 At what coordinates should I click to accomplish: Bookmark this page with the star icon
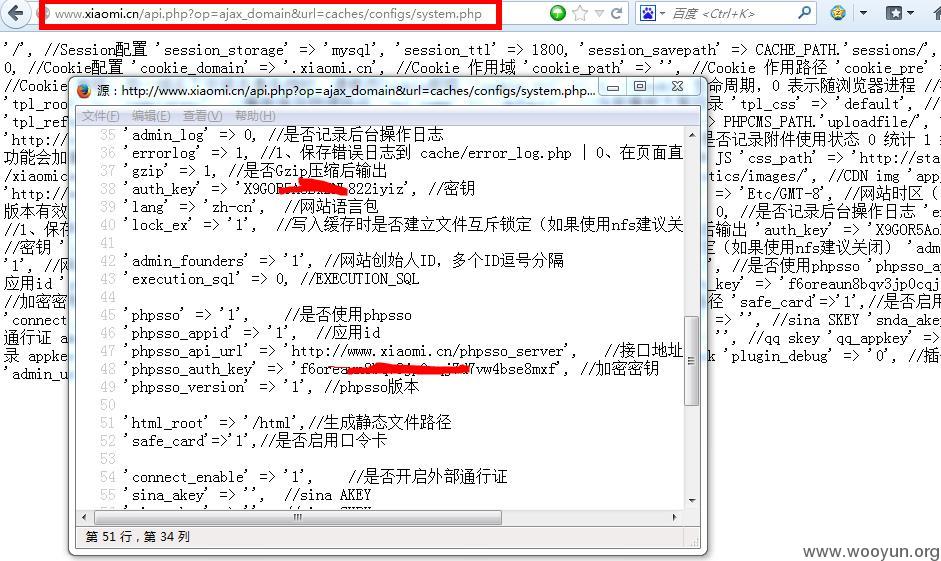[580, 13]
